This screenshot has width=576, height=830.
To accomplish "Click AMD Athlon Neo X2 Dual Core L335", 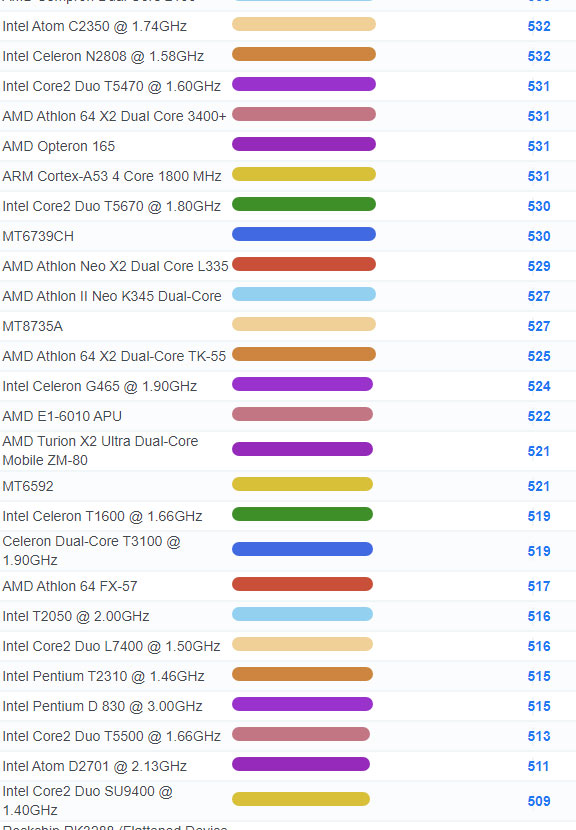I will 115,266.
